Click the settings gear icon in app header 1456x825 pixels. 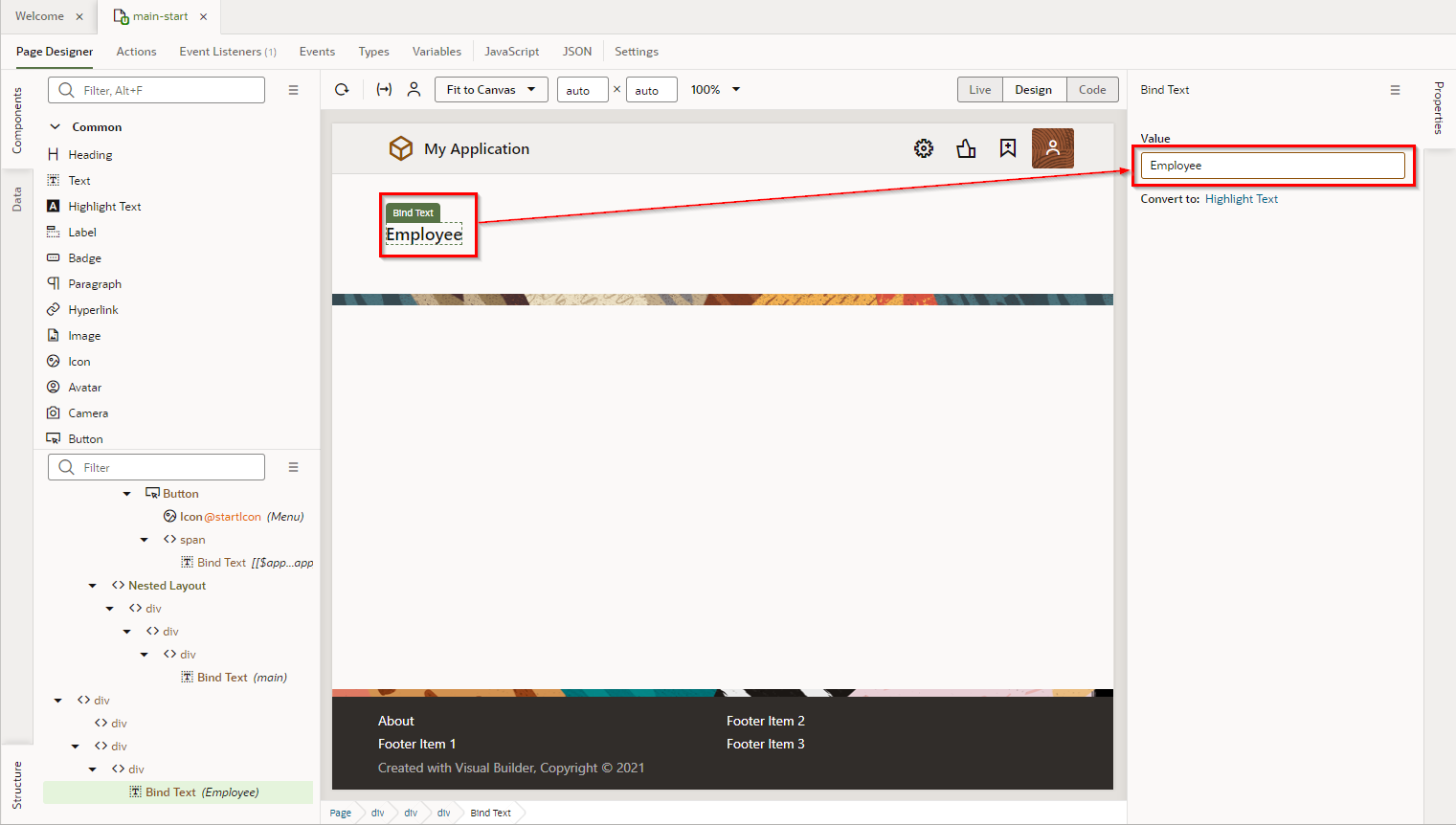[924, 148]
